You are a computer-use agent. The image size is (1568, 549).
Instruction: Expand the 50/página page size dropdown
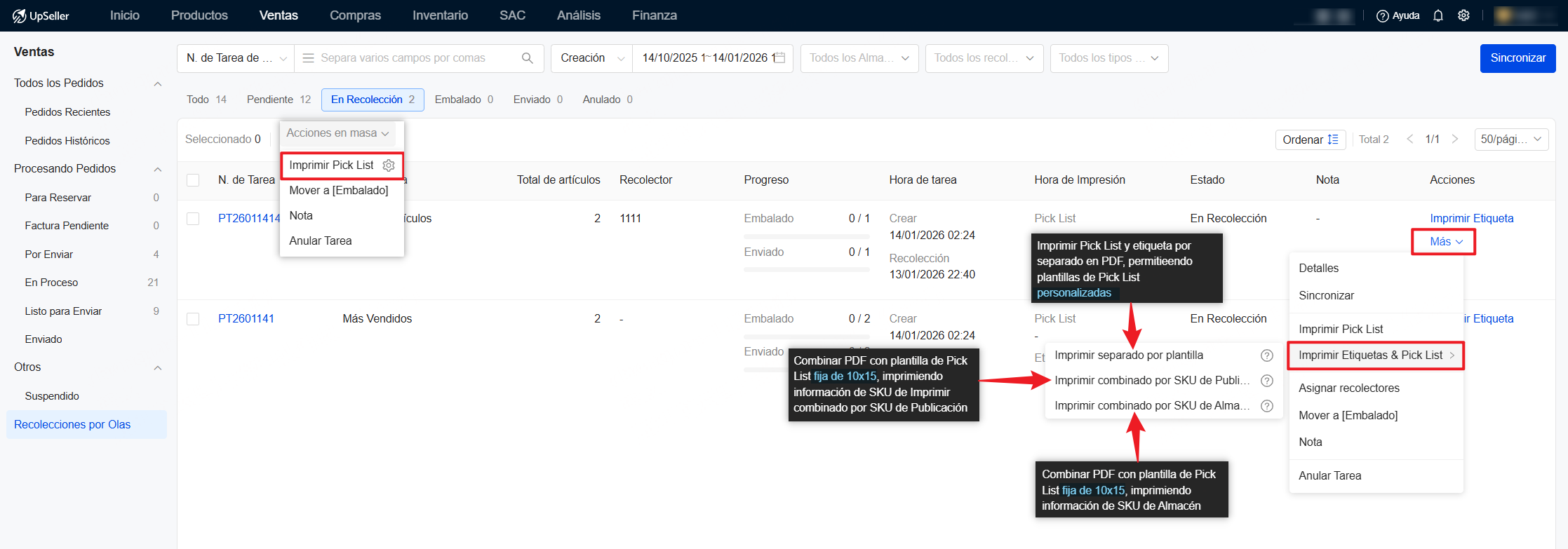[1510, 140]
